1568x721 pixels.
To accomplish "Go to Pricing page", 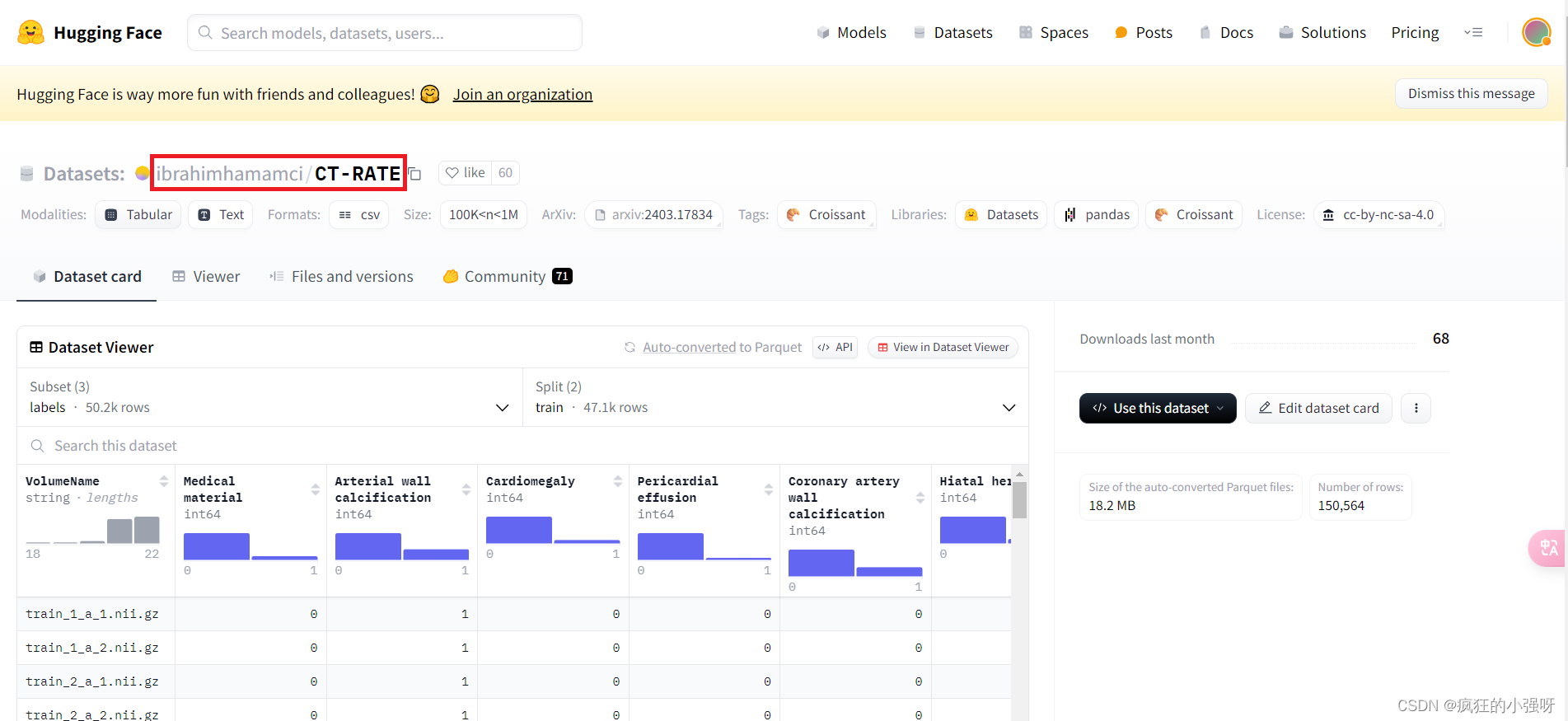I will point(1415,33).
